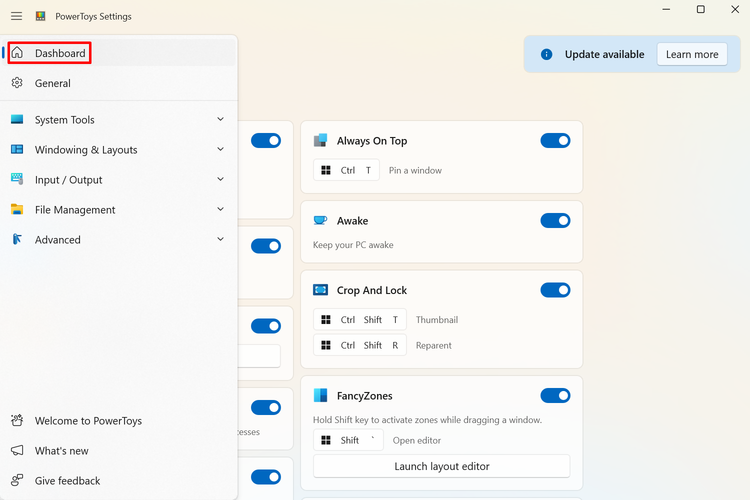Click the Welcome to PowerToys icon
Viewport: 750px width, 500px height.
(x=17, y=420)
